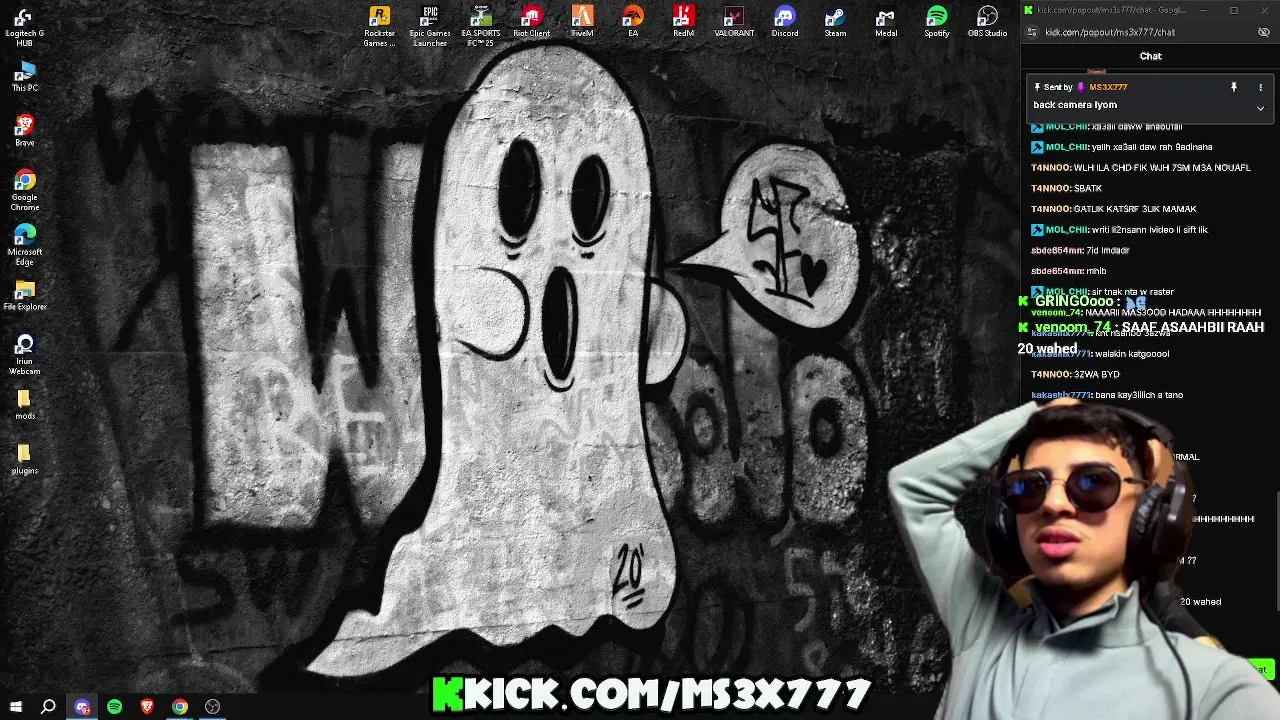Image resolution: width=1280 pixels, height=720 pixels.
Task: Open the Logitech G HUB desktop shortcut
Action: (x=24, y=27)
